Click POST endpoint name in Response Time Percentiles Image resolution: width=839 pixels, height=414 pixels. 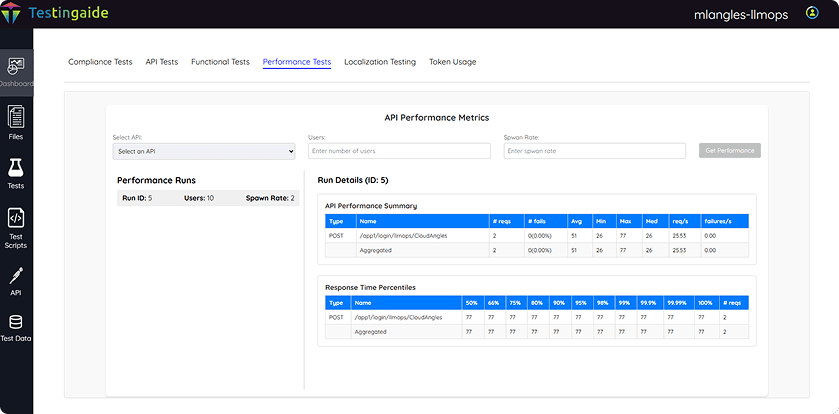pyautogui.click(x=398, y=317)
